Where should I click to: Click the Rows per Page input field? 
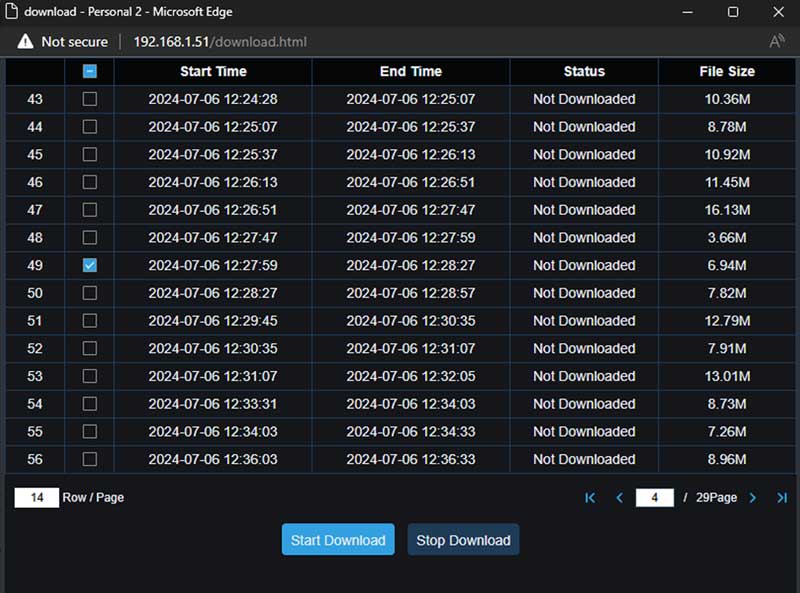pyautogui.click(x=36, y=498)
